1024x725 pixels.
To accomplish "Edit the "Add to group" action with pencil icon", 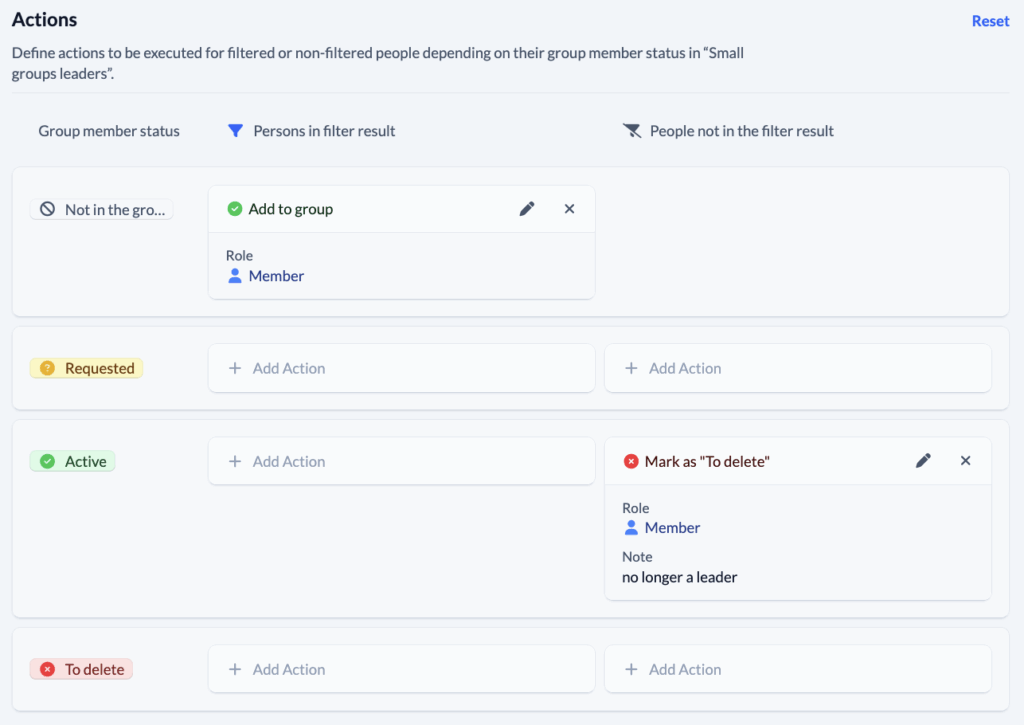I will pos(527,209).
